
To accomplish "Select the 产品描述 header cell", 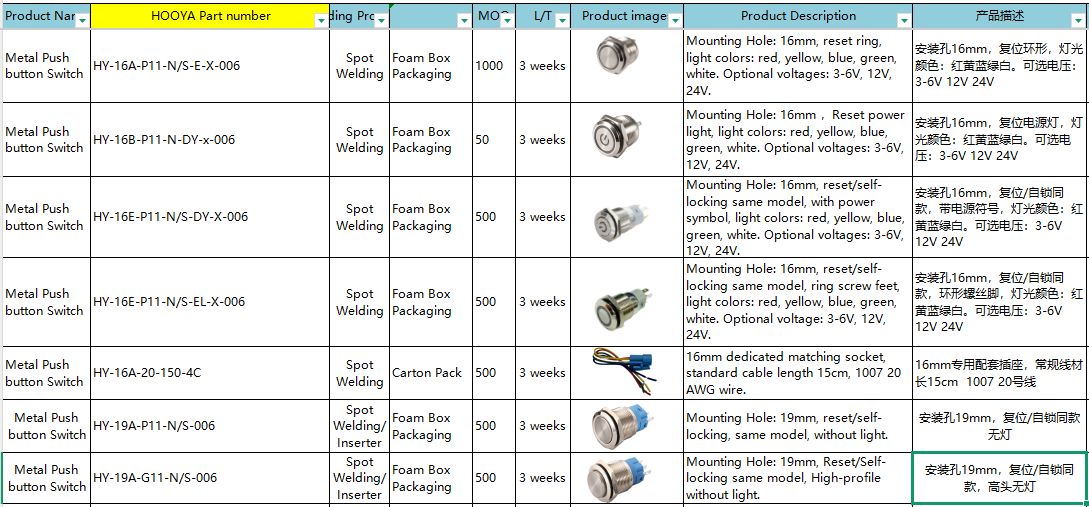I will tap(1000, 16).
